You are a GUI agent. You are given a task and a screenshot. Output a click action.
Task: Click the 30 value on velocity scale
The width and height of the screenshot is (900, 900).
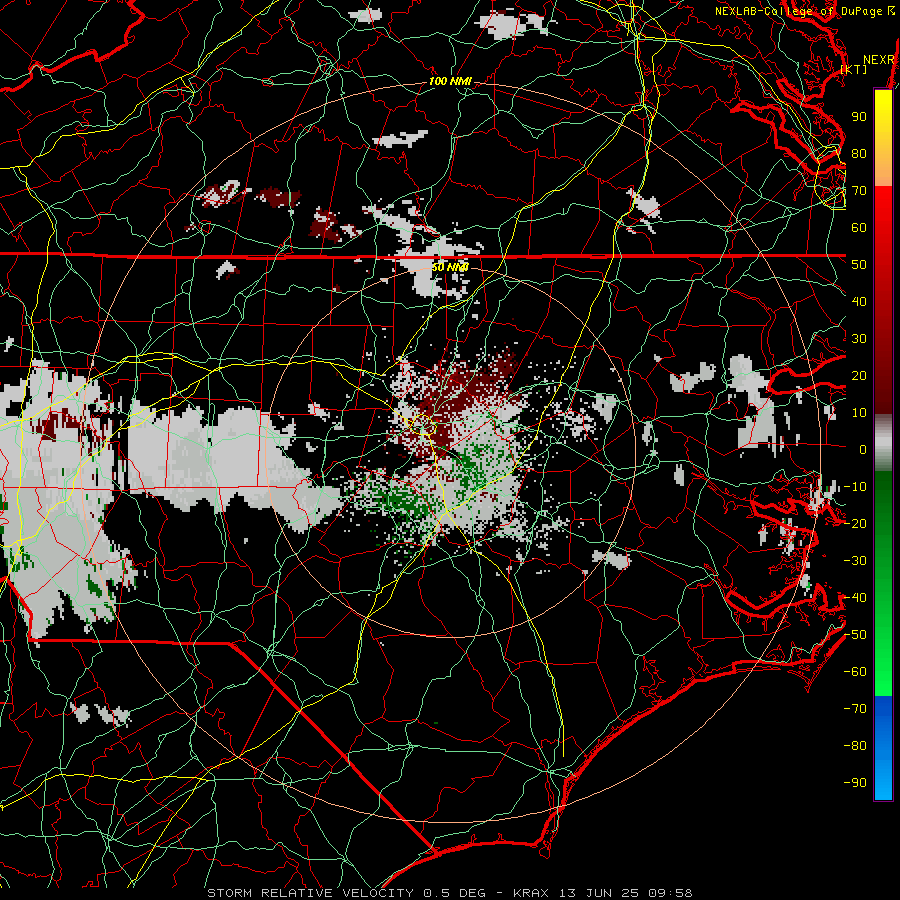(859, 339)
